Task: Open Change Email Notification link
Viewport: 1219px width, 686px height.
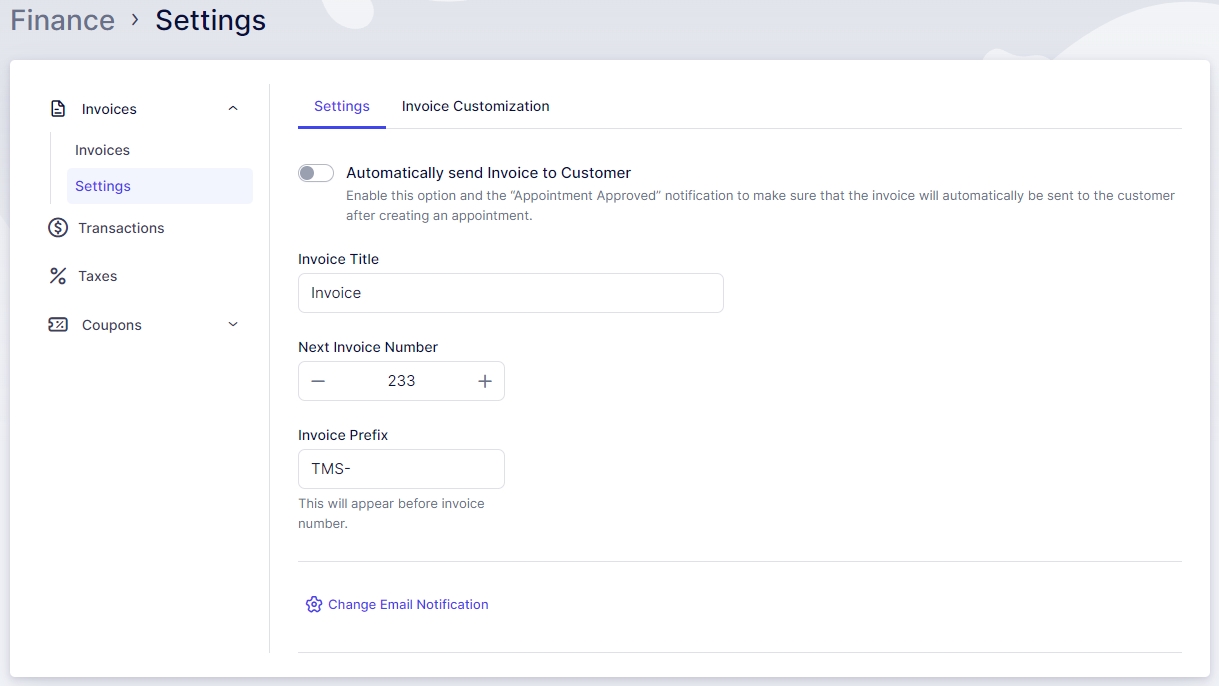Action: [408, 604]
